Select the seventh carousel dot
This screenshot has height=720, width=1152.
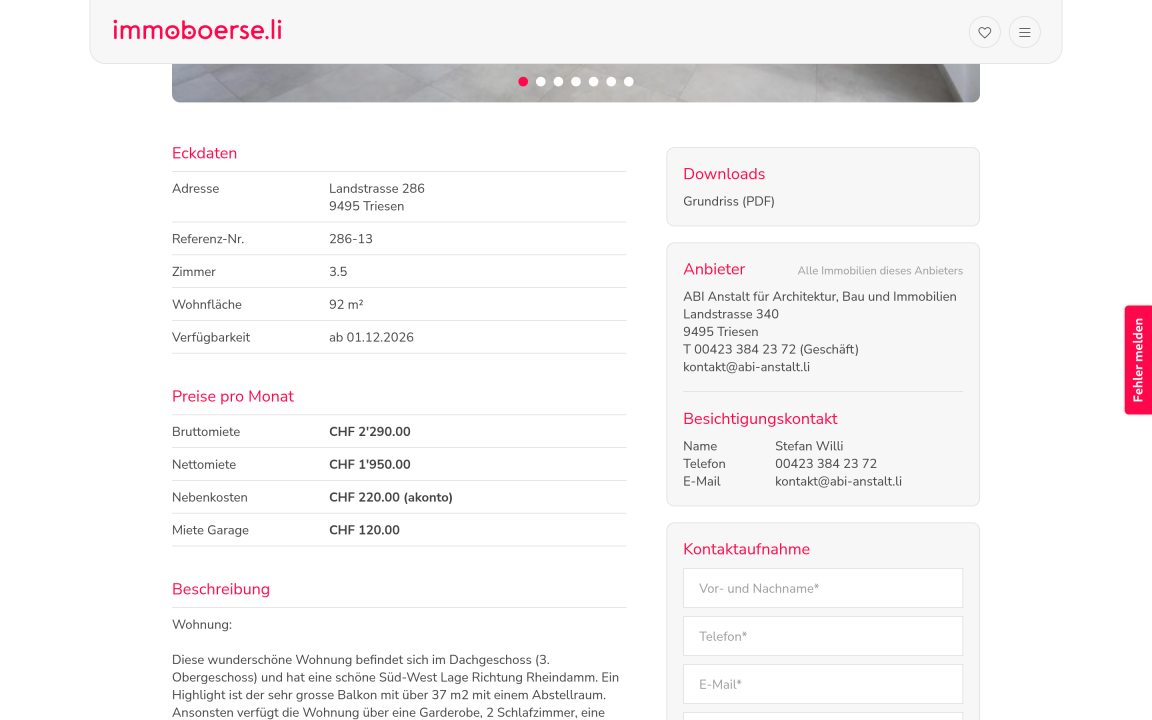click(629, 82)
